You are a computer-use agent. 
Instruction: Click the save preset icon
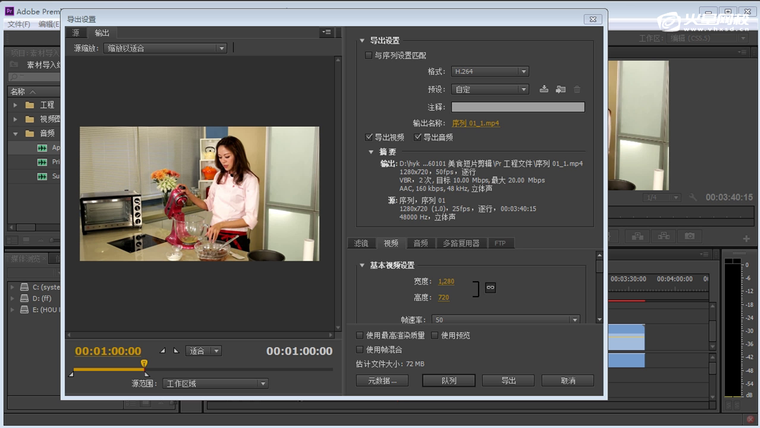pyautogui.click(x=544, y=89)
